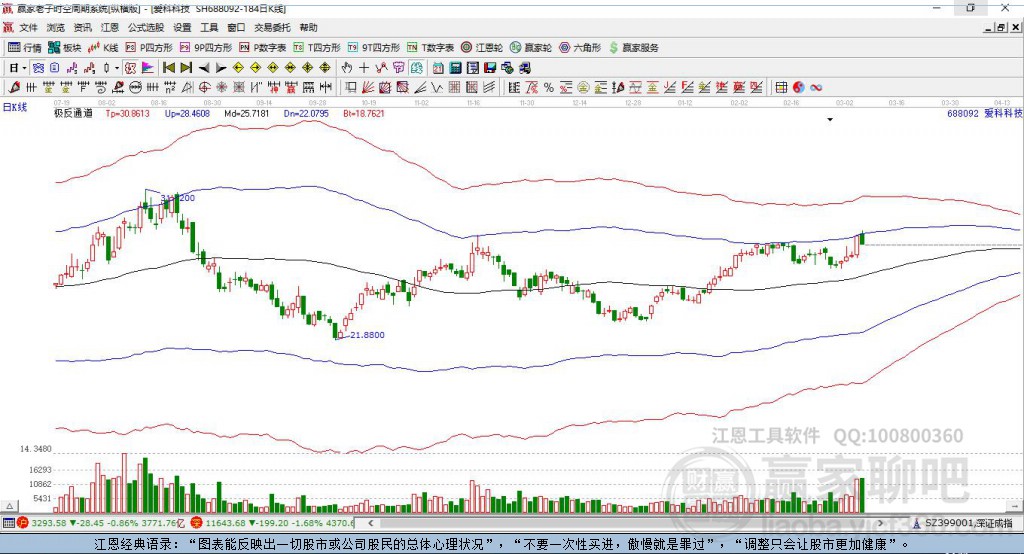Select the red pencil drawing tool
Image resolution: width=1024 pixels, height=554 pixels.
pos(14,87)
